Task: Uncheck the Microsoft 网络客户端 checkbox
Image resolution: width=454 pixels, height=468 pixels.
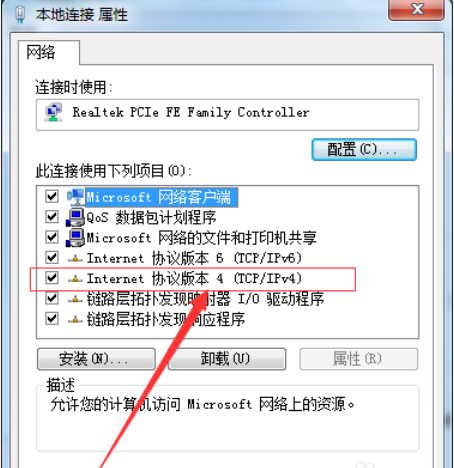Action: [x=52, y=196]
